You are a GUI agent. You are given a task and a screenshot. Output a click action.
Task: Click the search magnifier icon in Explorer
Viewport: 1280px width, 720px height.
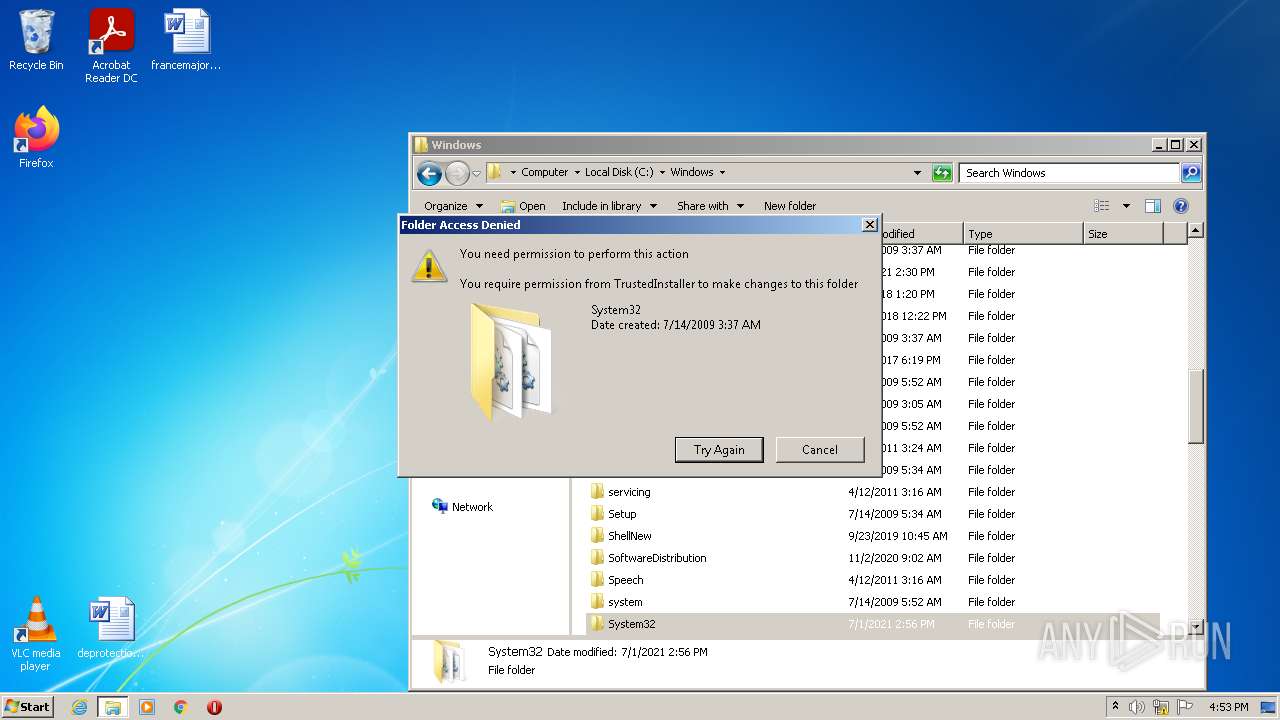pyautogui.click(x=1190, y=173)
